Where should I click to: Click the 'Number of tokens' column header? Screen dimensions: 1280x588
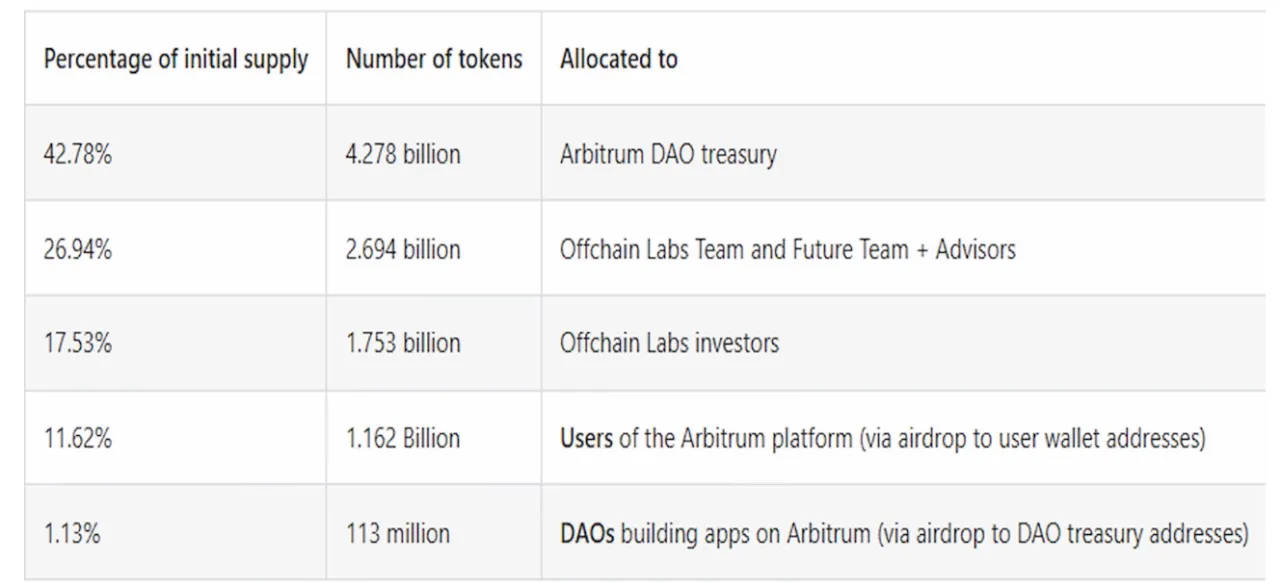pos(434,59)
